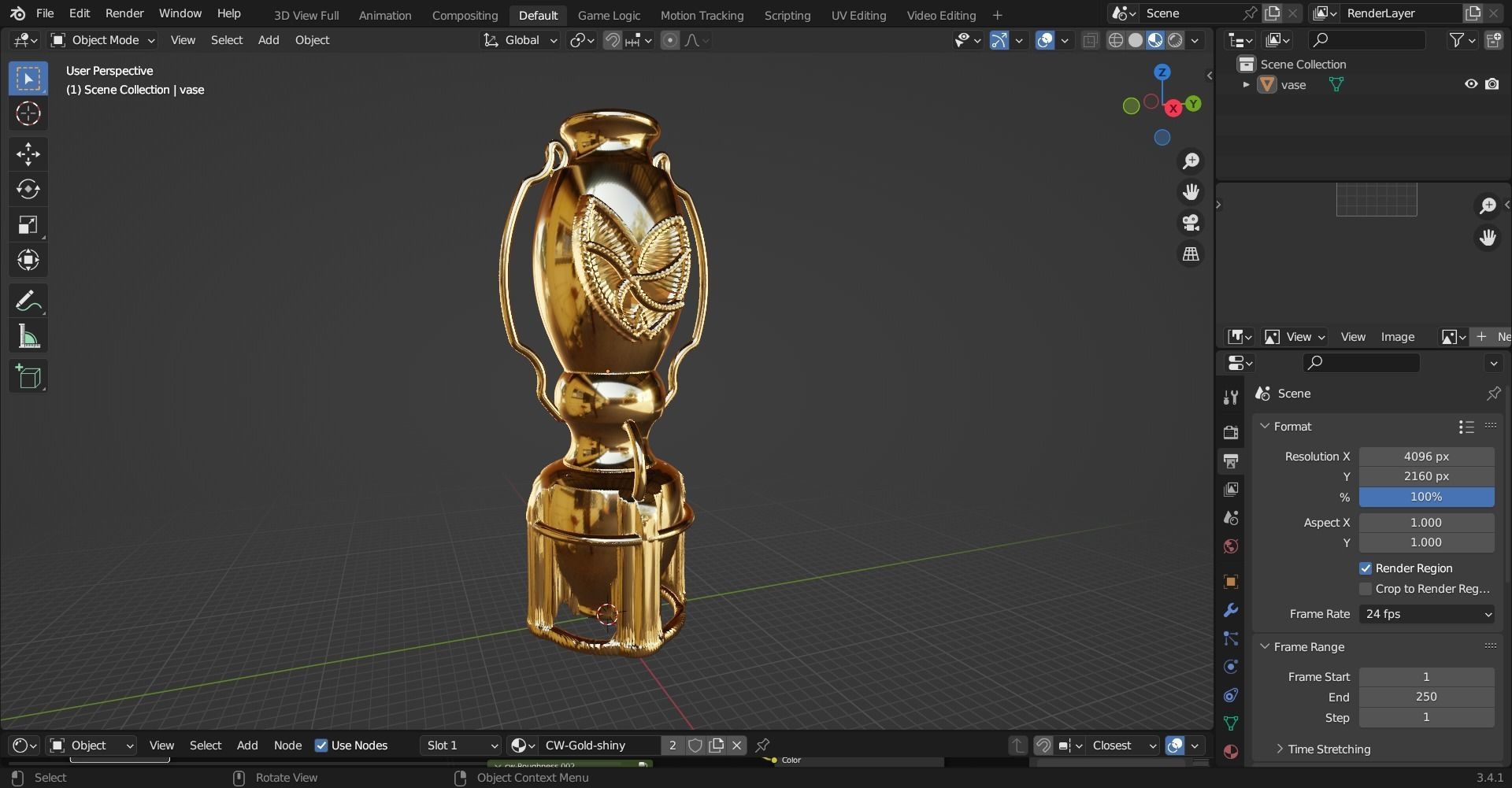Open the Object Mode dropdown
This screenshot has width=1512, height=788.
(102, 40)
